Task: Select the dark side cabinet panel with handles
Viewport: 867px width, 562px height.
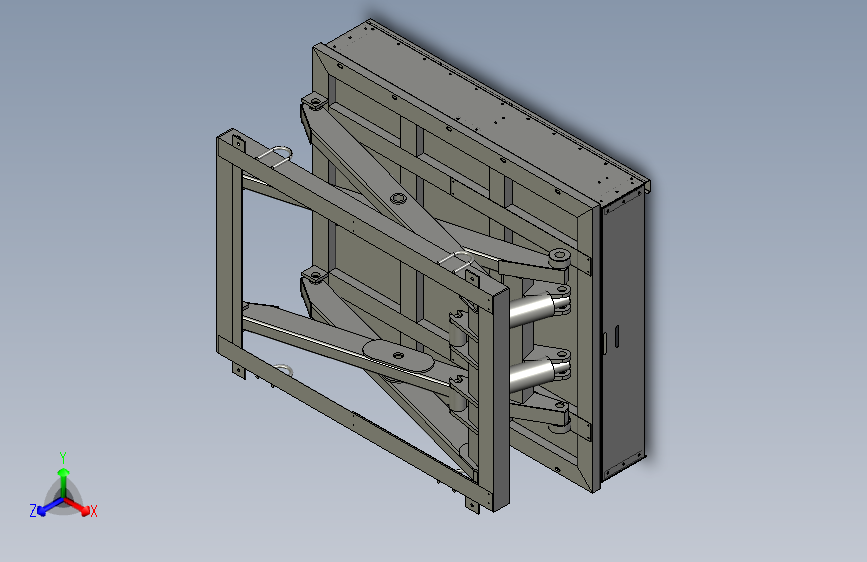Action: (x=623, y=337)
